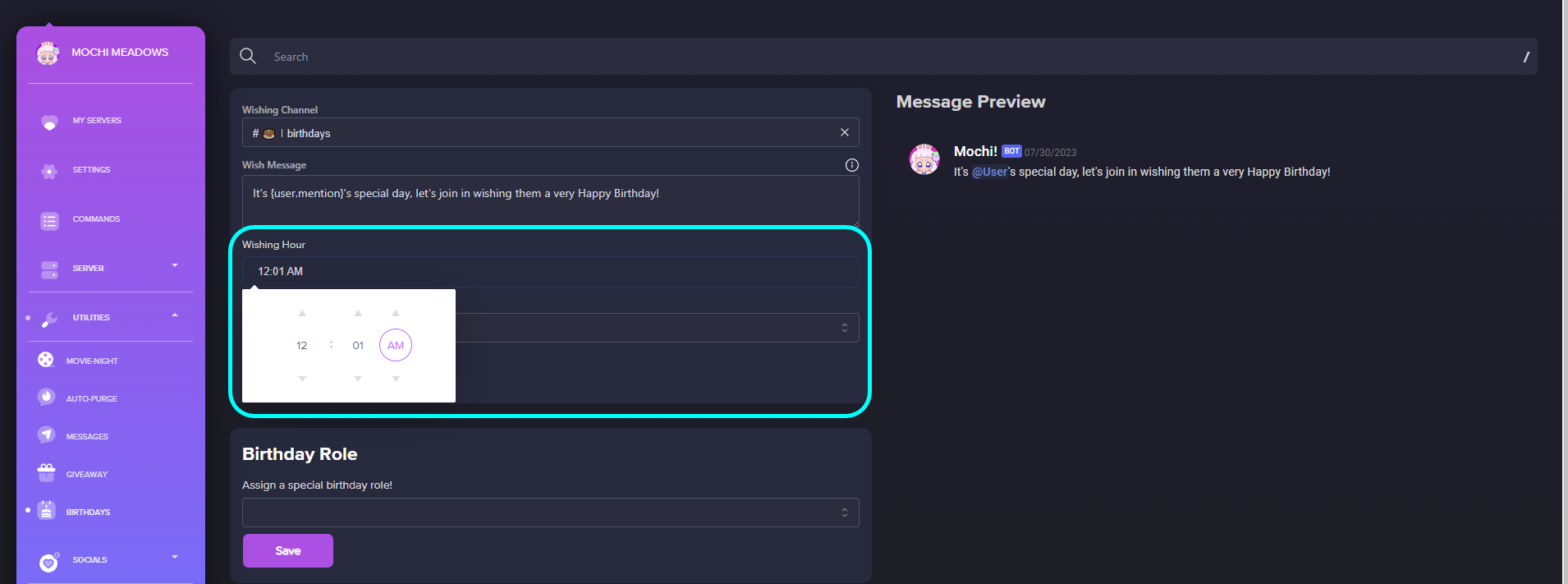1568x584 pixels.
Task: Expand the Server section in sidebar
Action: tap(174, 266)
